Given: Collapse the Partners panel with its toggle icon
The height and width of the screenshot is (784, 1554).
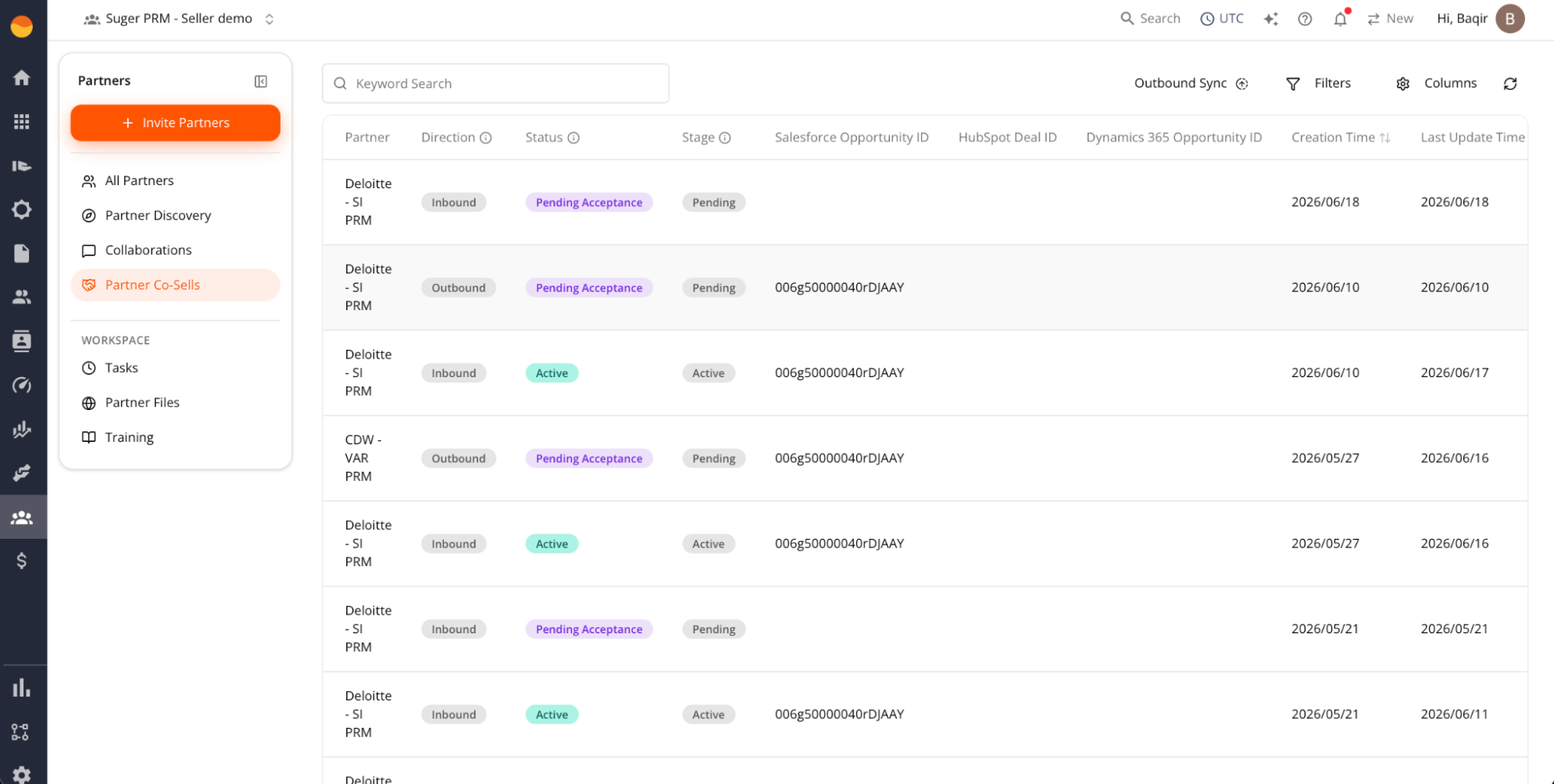Looking at the screenshot, I should (x=261, y=81).
